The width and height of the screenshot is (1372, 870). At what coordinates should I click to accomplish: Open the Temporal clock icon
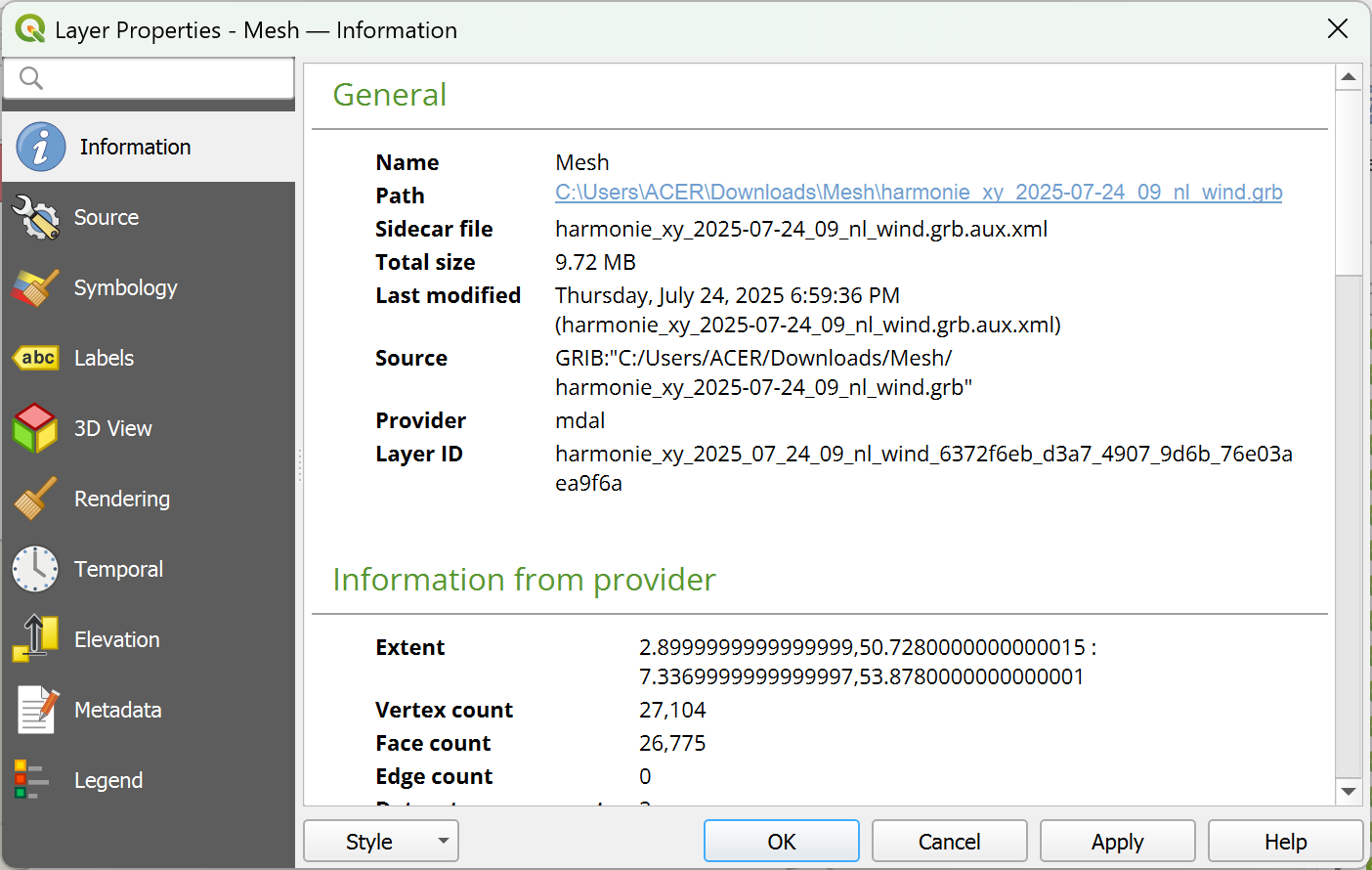[36, 569]
